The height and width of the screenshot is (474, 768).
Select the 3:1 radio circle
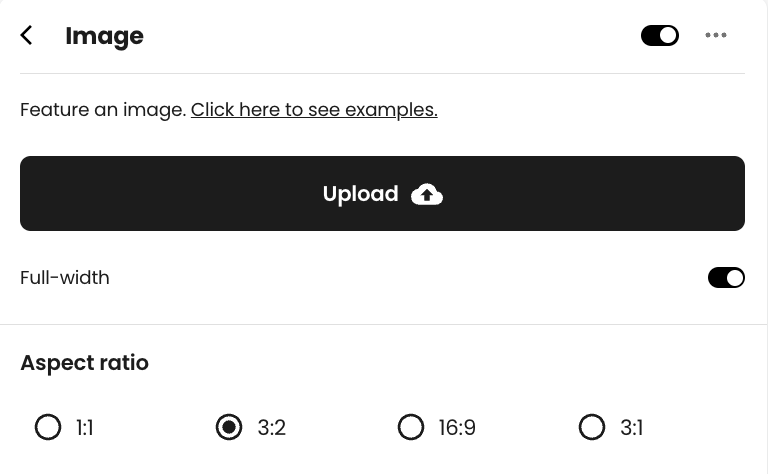tap(592, 427)
